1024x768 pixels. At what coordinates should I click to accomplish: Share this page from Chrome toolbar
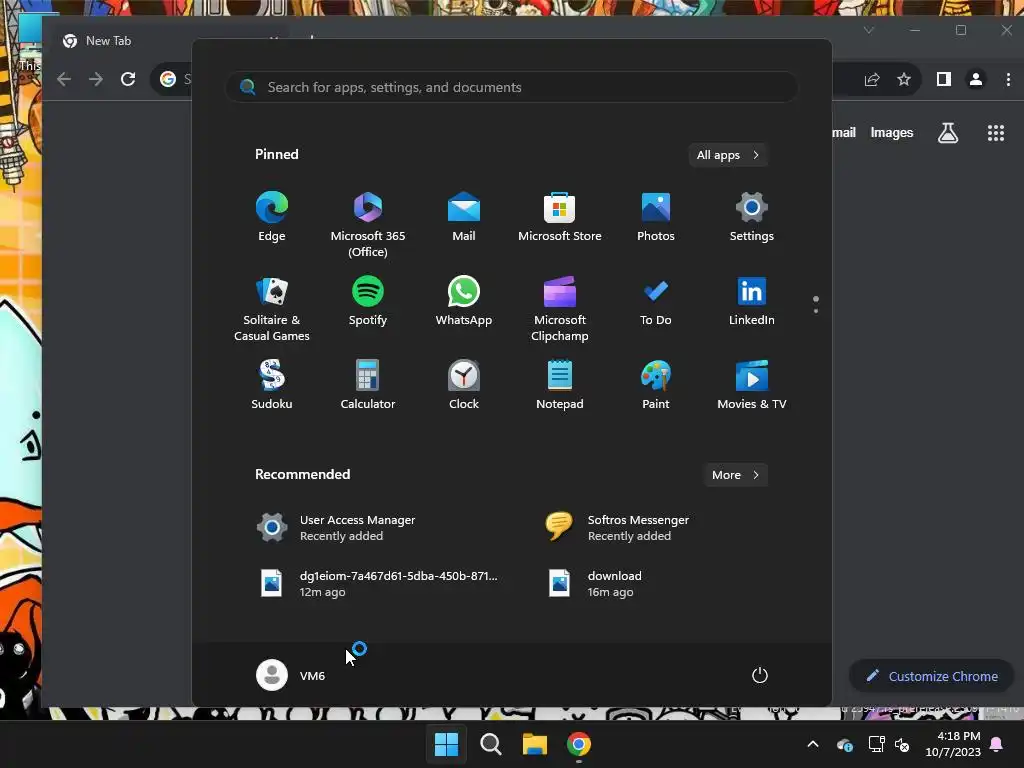pos(872,79)
